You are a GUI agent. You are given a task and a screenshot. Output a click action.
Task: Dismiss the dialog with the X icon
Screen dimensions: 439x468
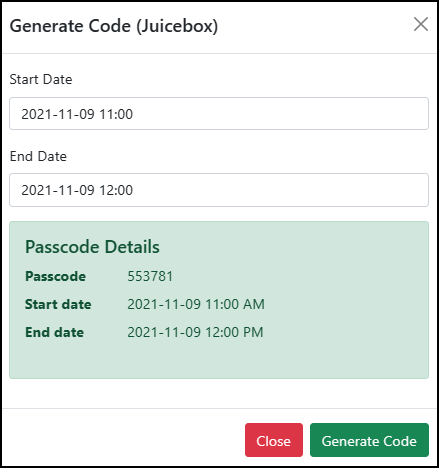tap(421, 24)
